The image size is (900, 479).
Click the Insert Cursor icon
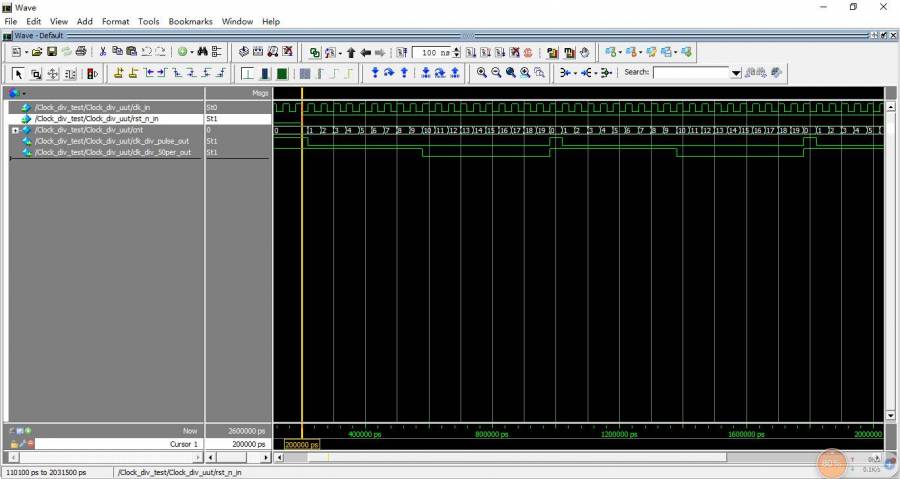(x=120, y=73)
